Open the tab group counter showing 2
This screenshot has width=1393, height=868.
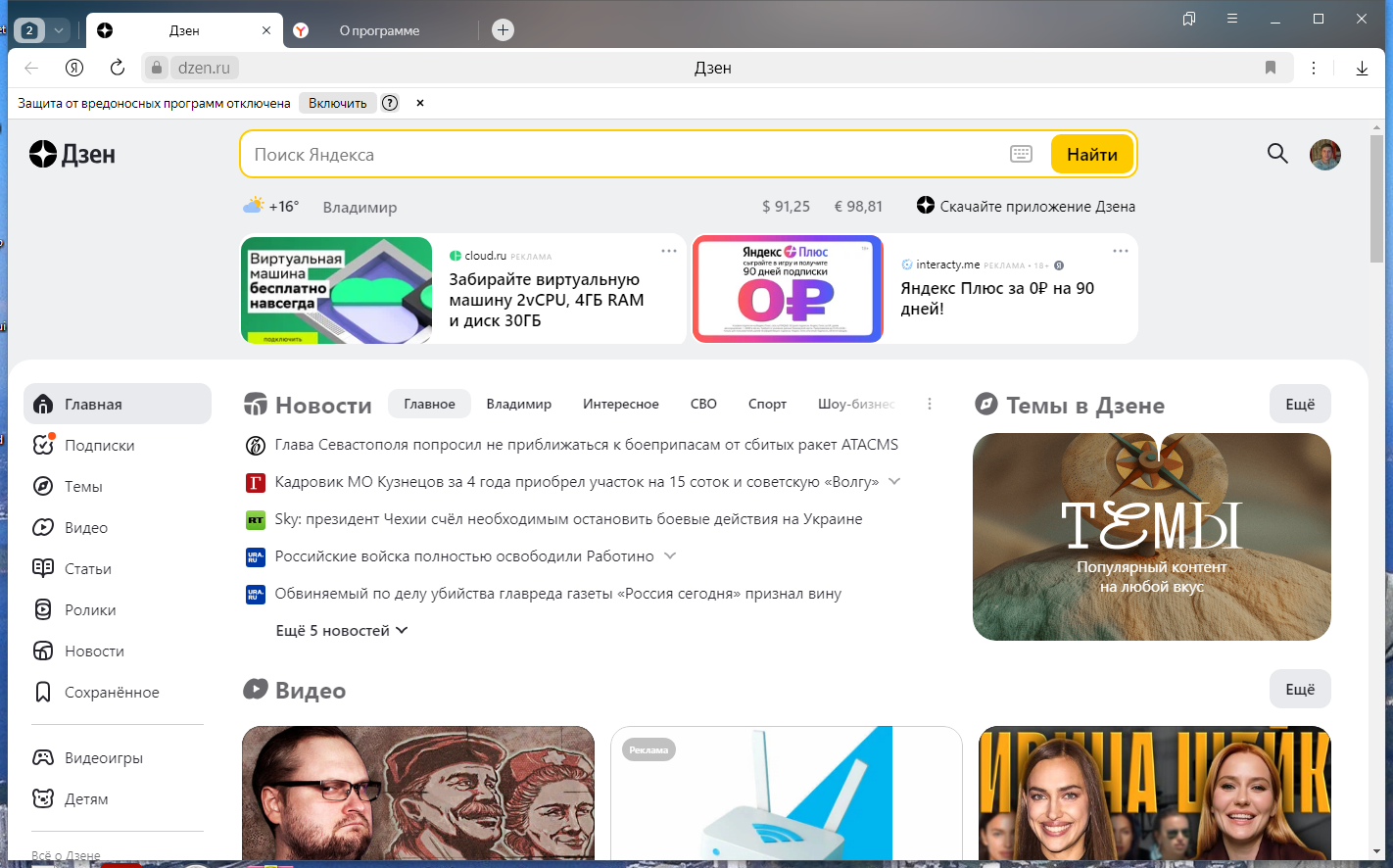coord(29,30)
